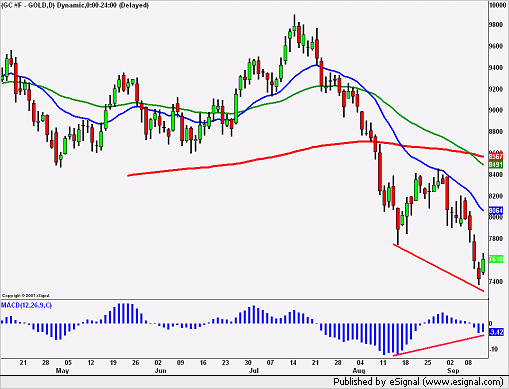This screenshot has height=389, width=509.
Task: Click the 25 date label on the time axis
Action: (428, 363)
